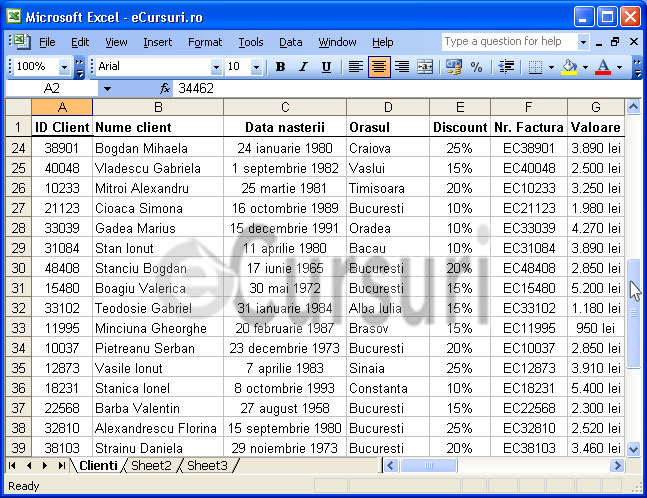Open Arial font name dropdown

coord(216,67)
